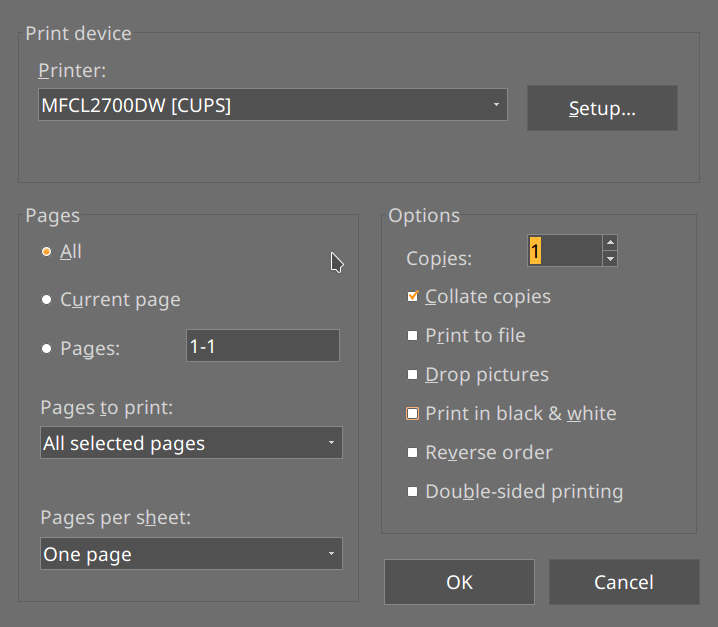The image size is (718, 627).
Task: Select the All pages radio button
Action: coord(47,252)
